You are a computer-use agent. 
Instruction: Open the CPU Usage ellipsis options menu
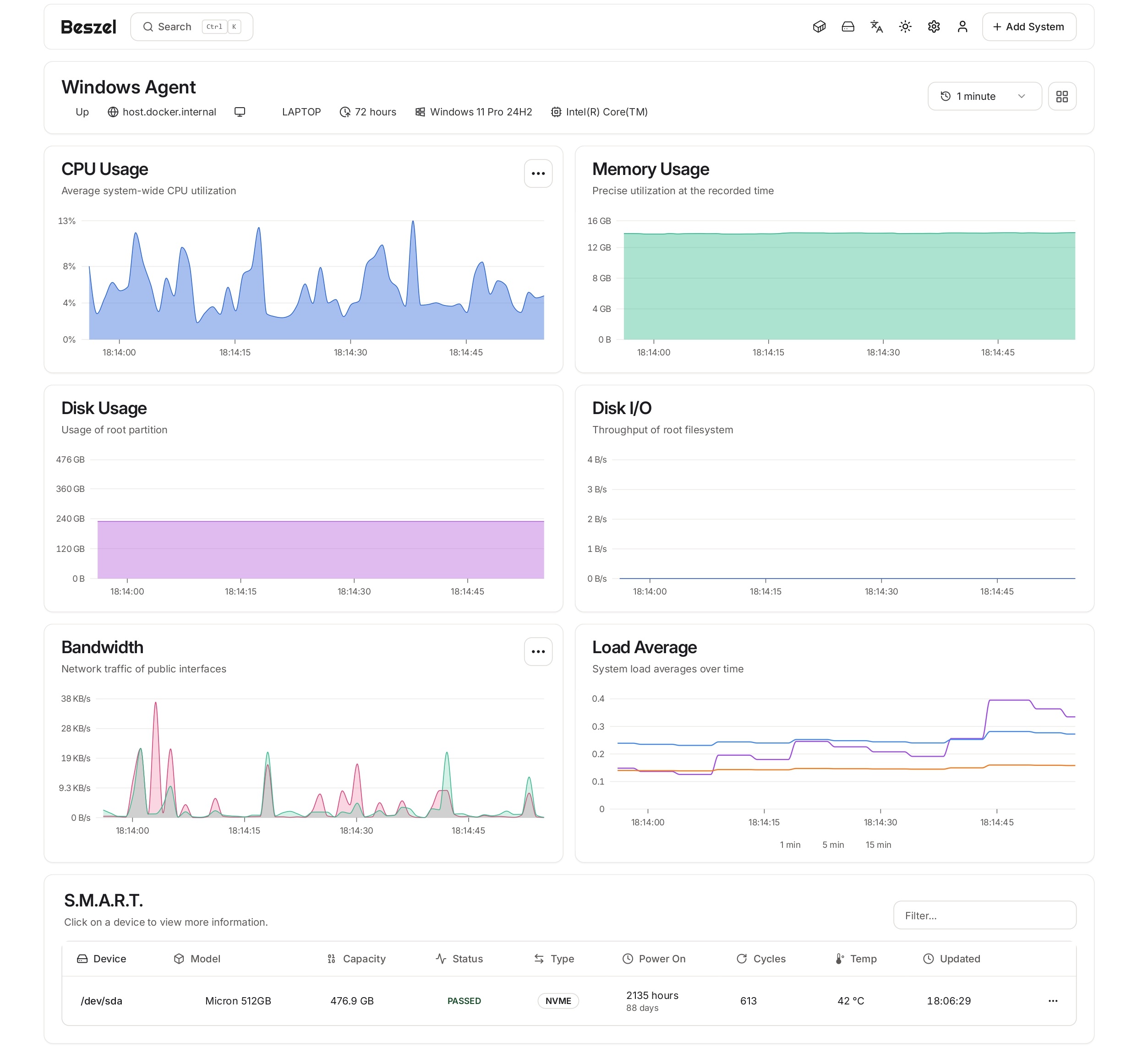pos(538,173)
